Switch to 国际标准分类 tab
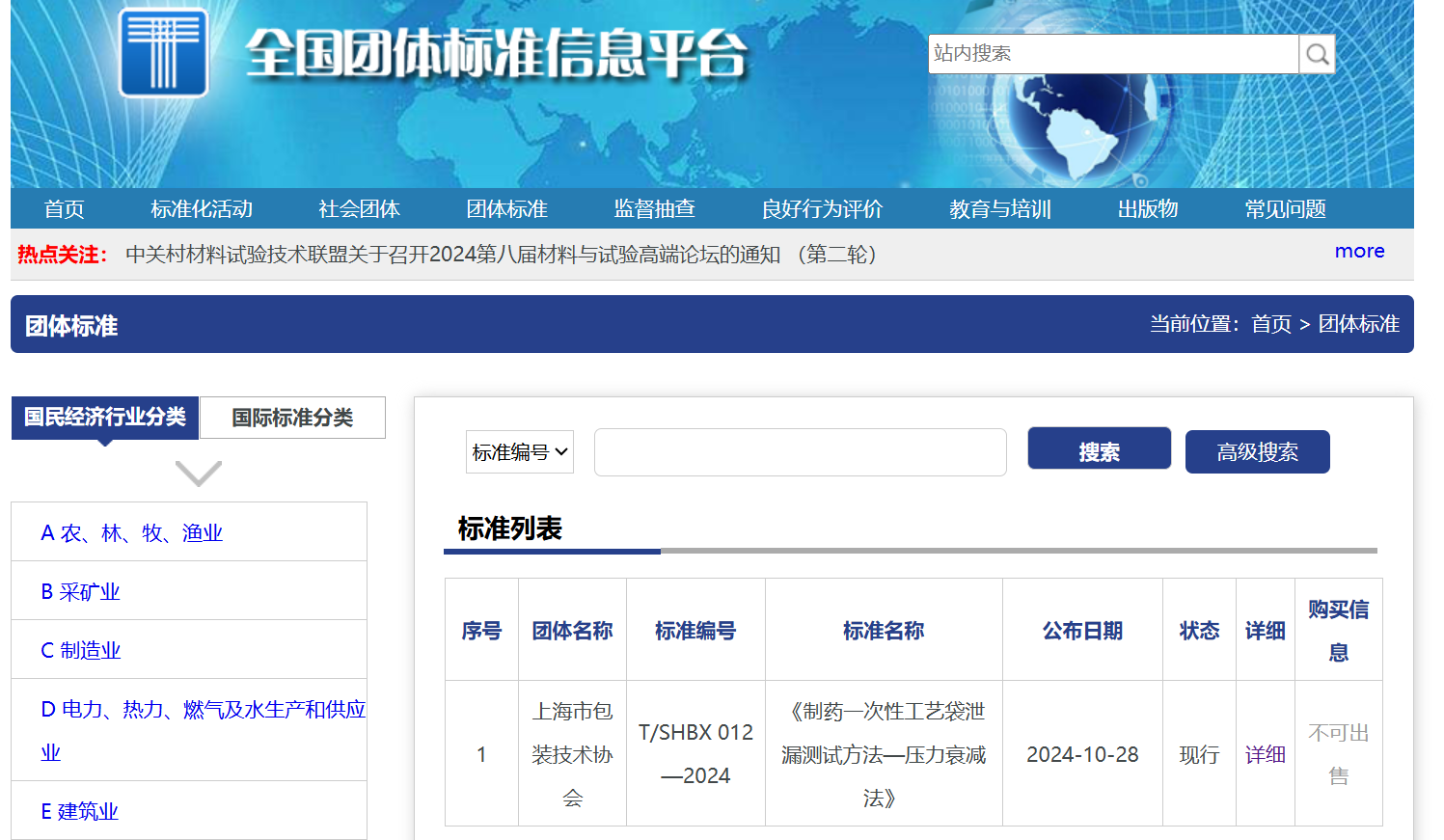Screen dimensions: 1444x840 (x=292, y=418)
